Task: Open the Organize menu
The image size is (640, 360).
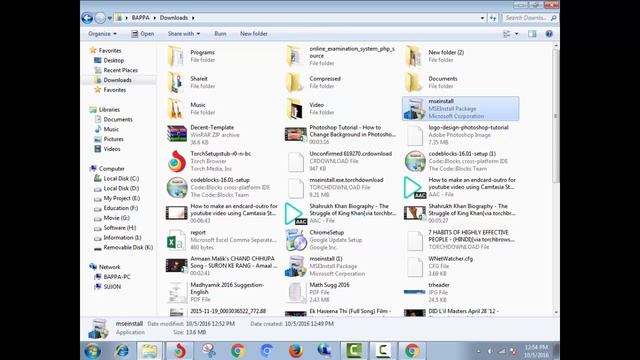Action: click(102, 34)
